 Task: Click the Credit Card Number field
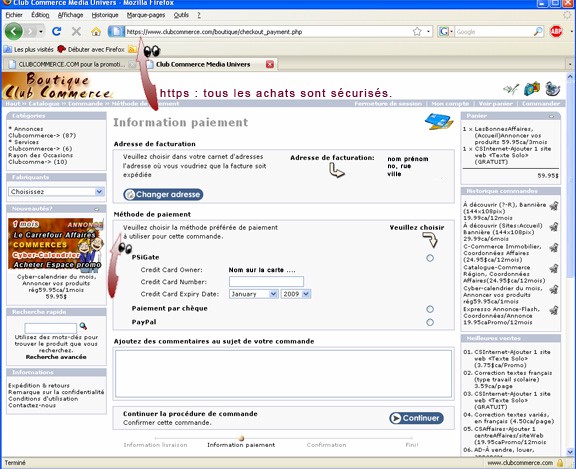(x=266, y=282)
